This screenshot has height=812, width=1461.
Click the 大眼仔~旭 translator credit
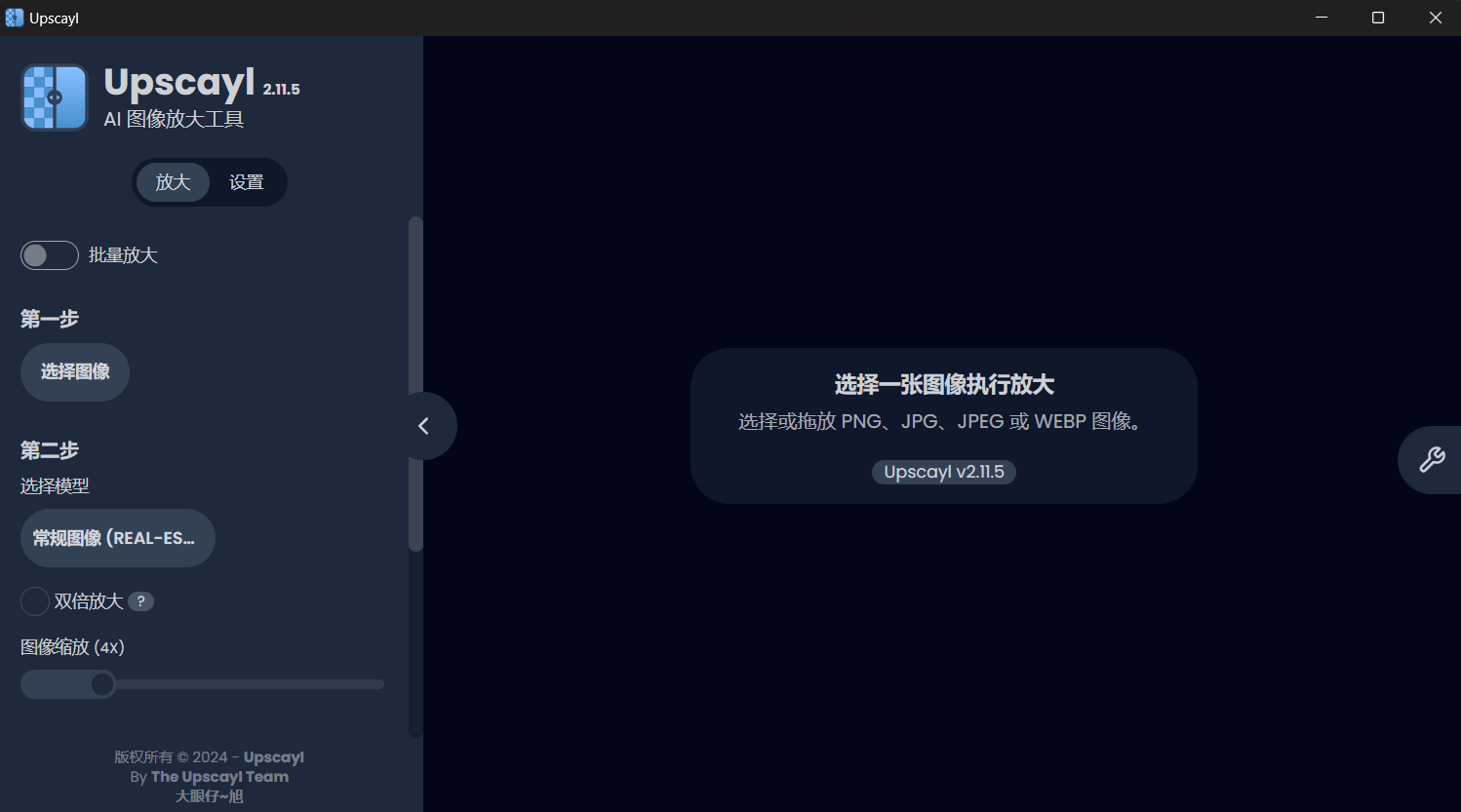(x=209, y=796)
